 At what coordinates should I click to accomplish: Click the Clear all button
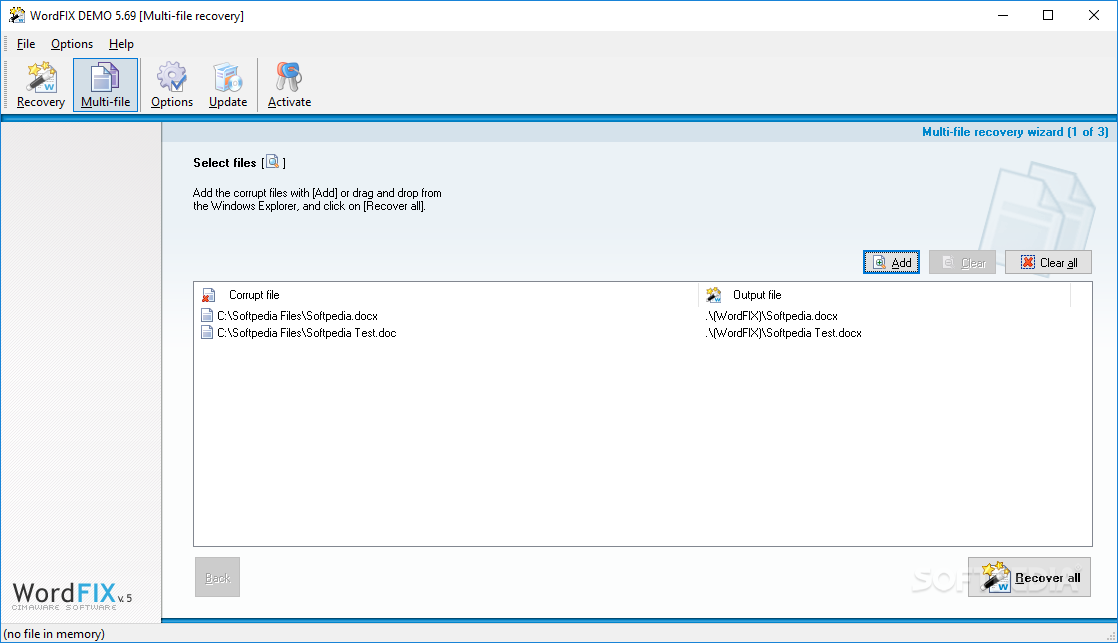coord(1048,262)
